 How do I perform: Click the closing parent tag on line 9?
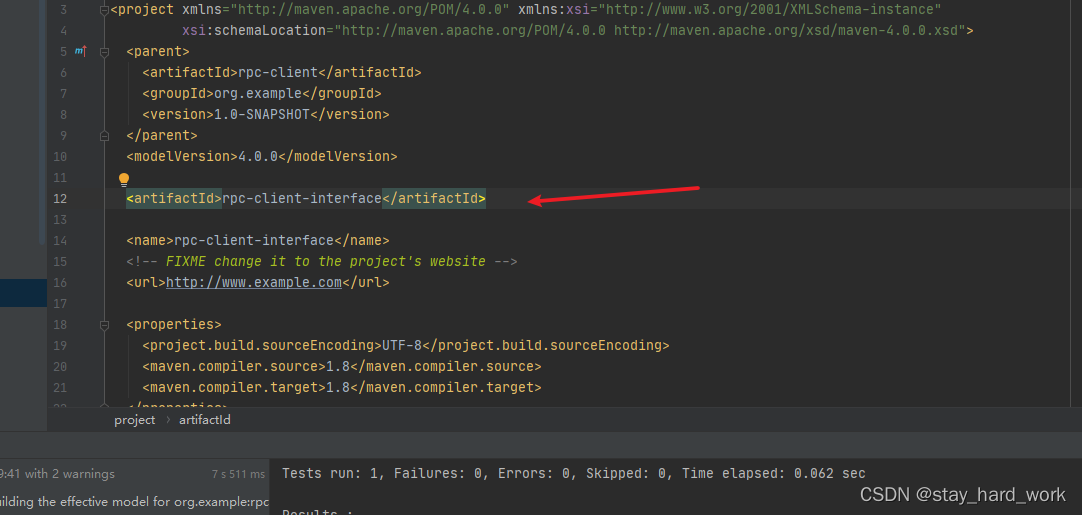pos(162,135)
